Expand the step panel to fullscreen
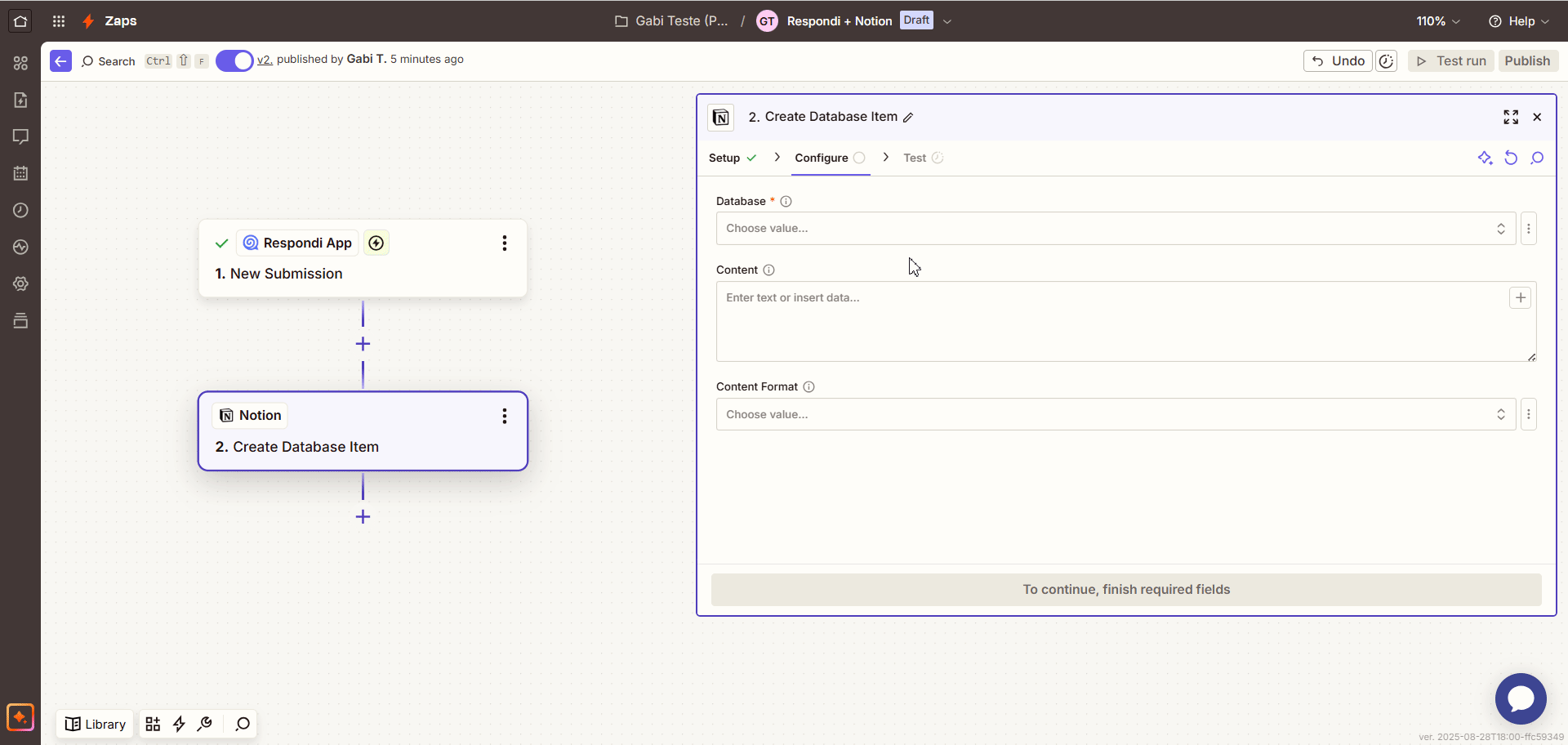 (1511, 117)
